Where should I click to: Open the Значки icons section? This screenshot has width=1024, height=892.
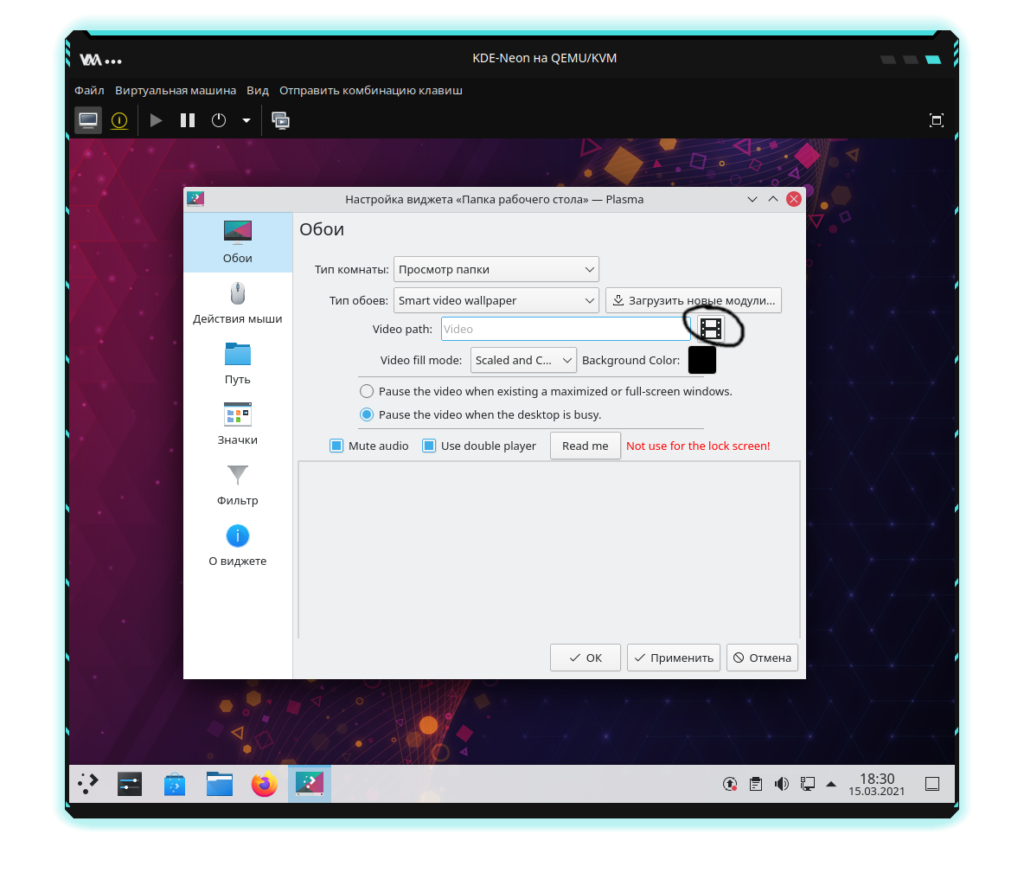tap(237, 424)
